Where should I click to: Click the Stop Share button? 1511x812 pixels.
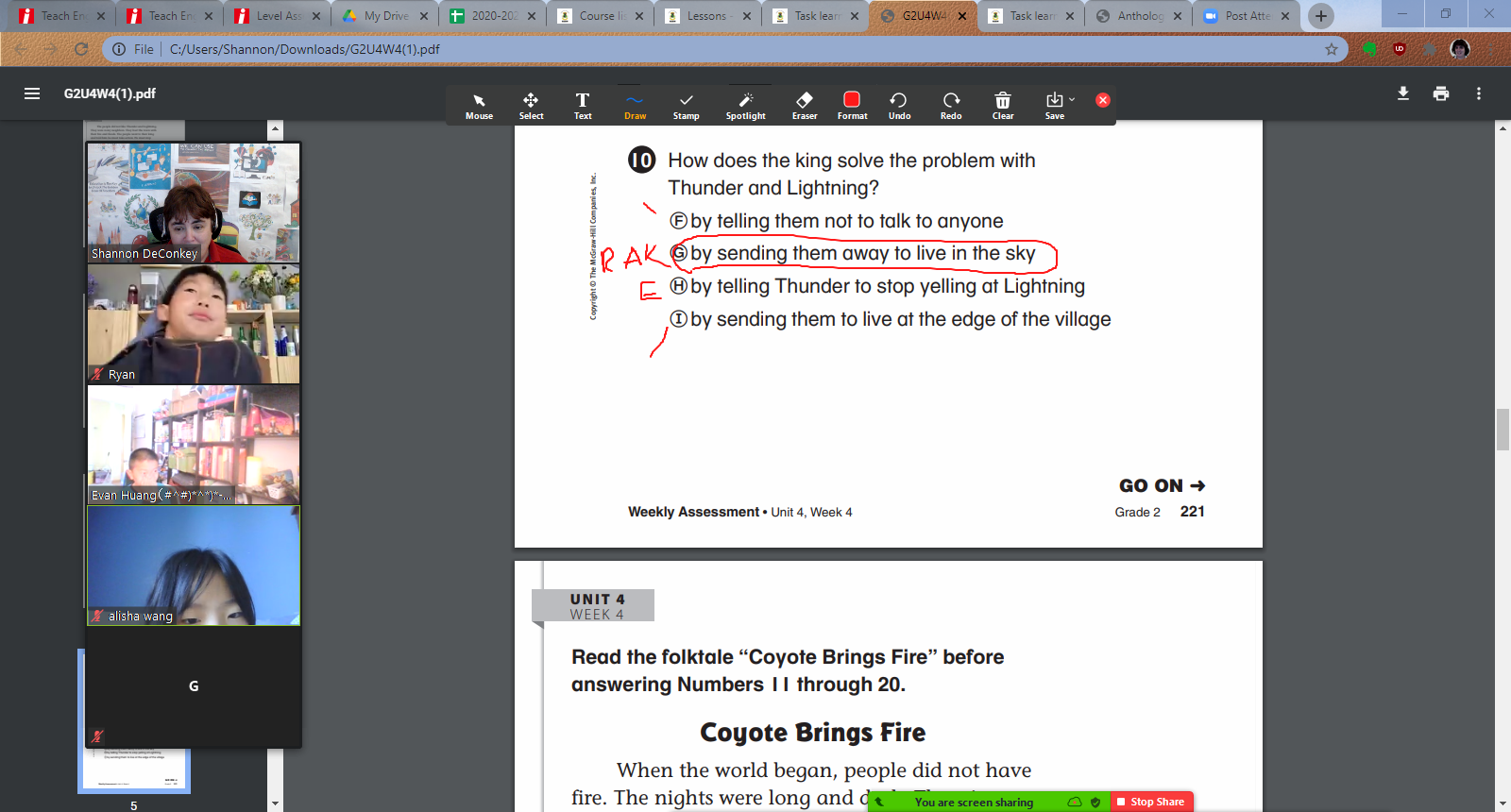click(1151, 802)
